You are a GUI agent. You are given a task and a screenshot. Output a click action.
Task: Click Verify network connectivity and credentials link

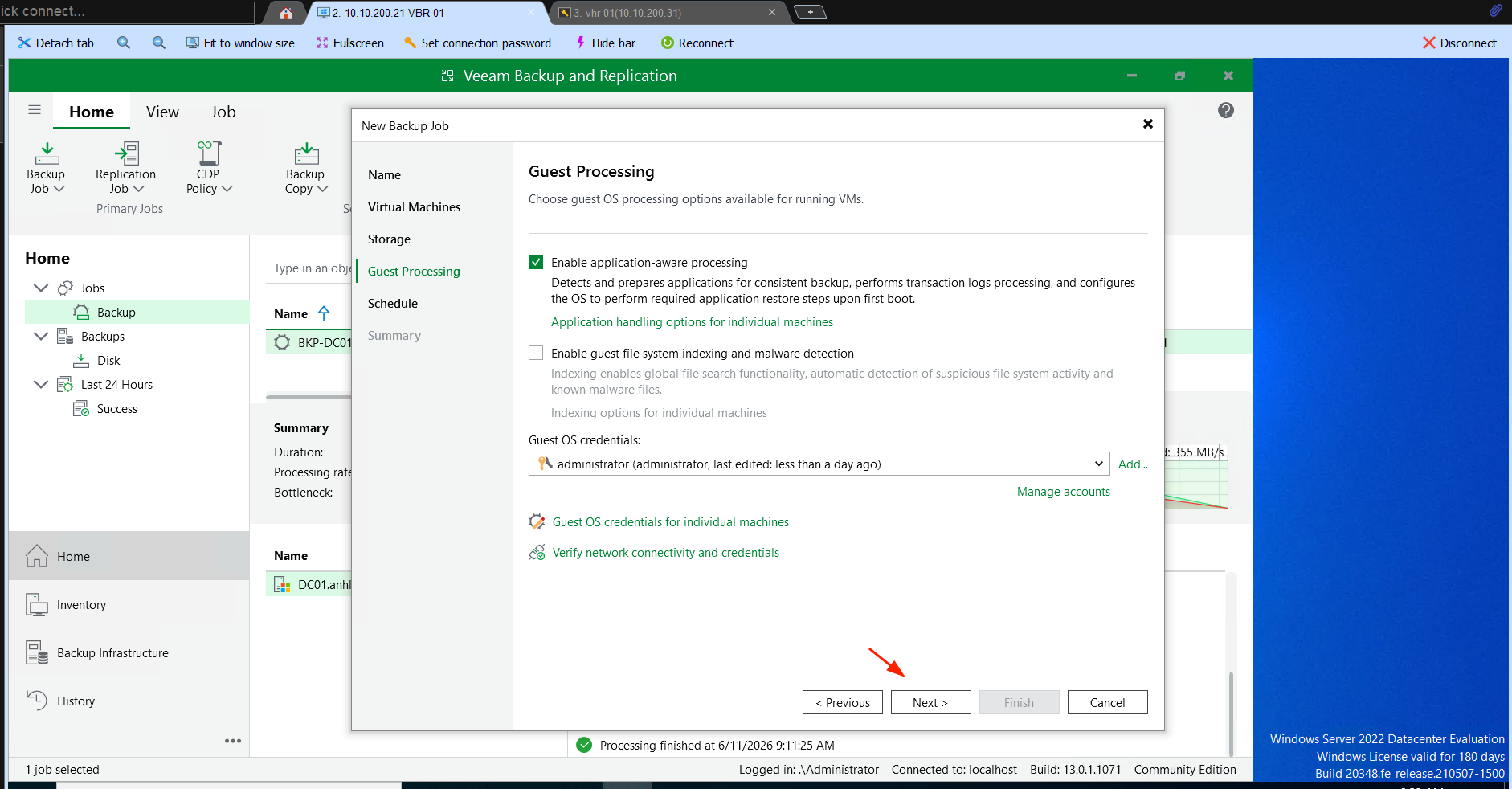click(x=666, y=552)
